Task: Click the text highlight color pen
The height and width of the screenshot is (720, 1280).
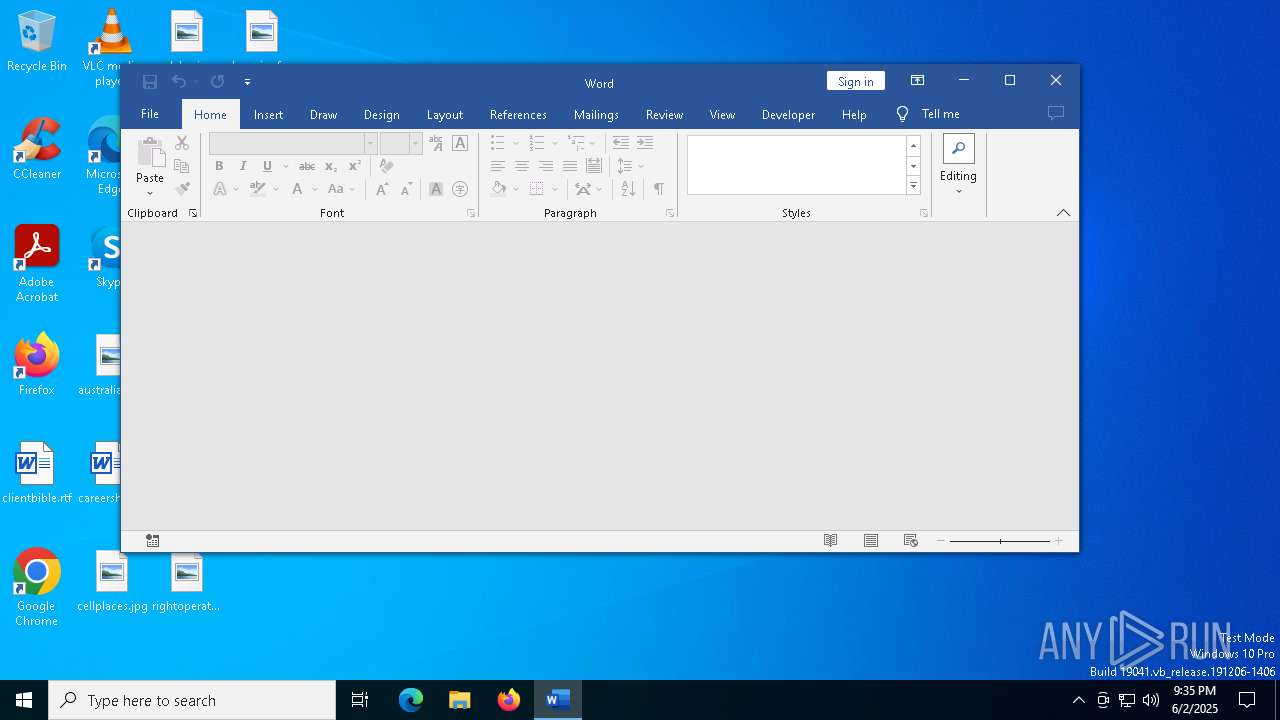Action: (258, 189)
